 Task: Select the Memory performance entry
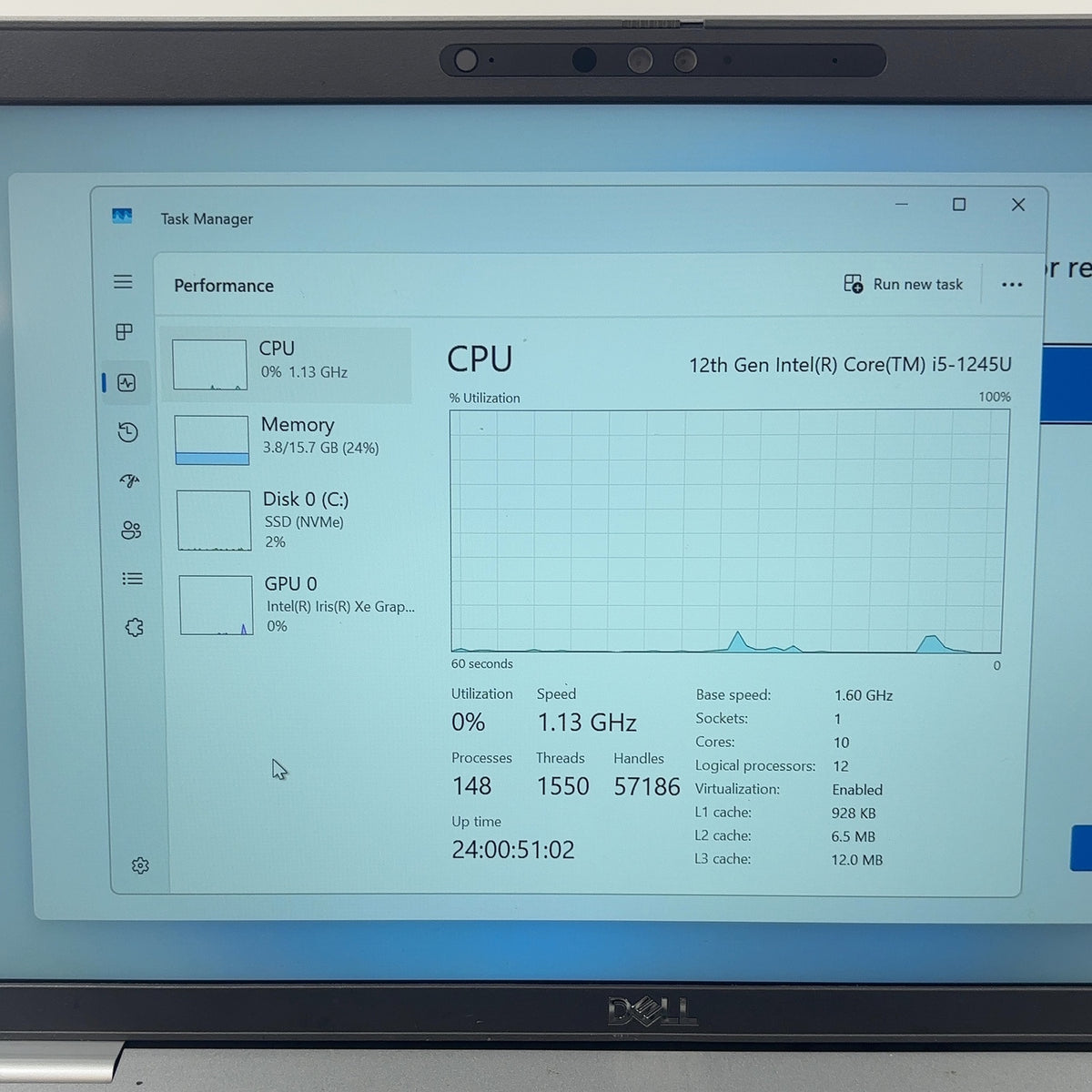pos(289,440)
